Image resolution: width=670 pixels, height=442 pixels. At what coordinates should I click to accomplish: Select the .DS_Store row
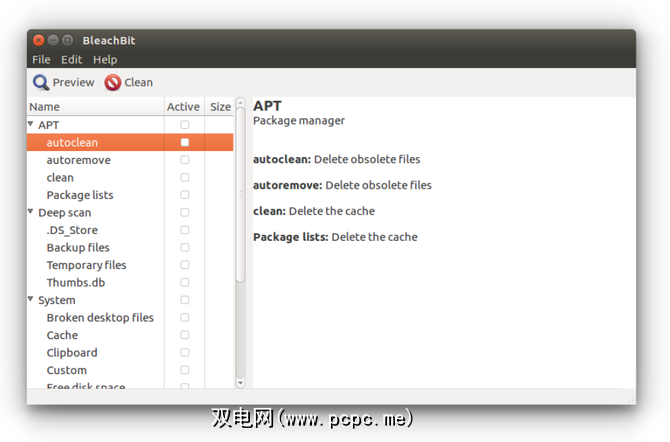(x=130, y=230)
